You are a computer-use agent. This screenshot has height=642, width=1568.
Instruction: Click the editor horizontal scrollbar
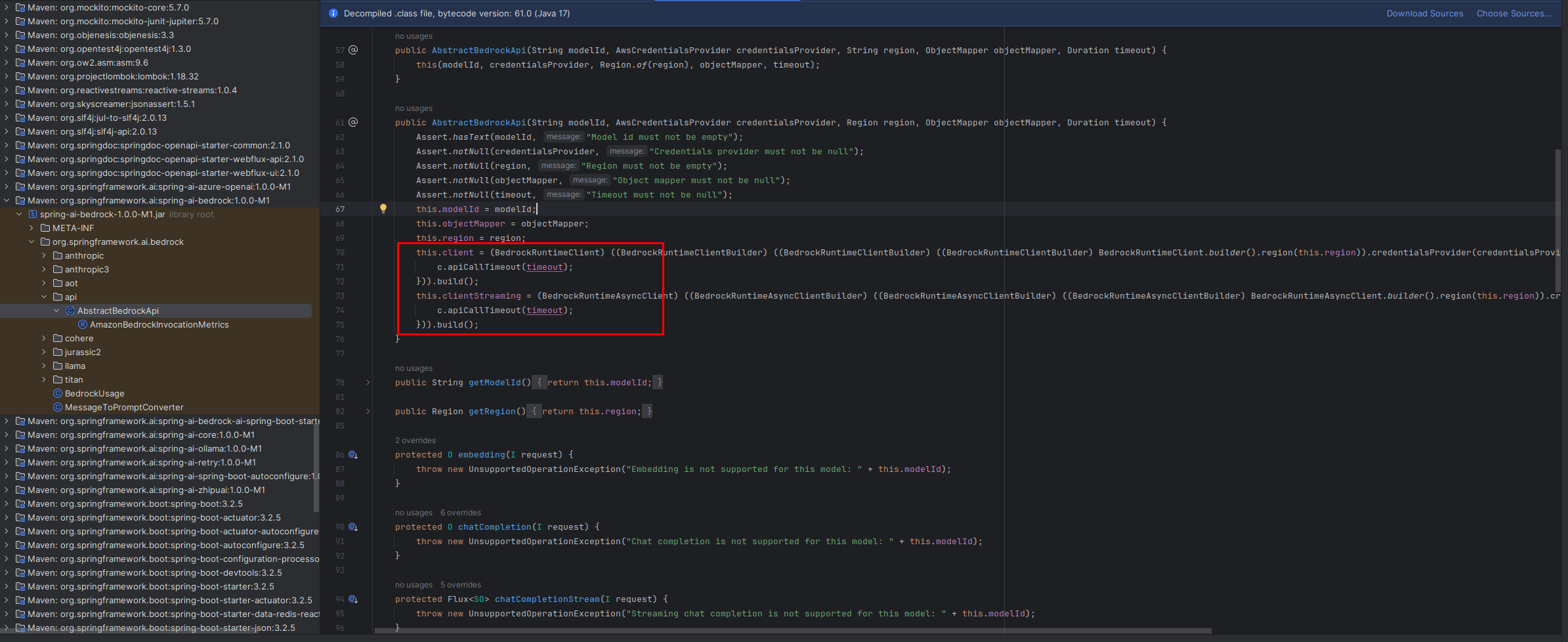click(x=792, y=631)
